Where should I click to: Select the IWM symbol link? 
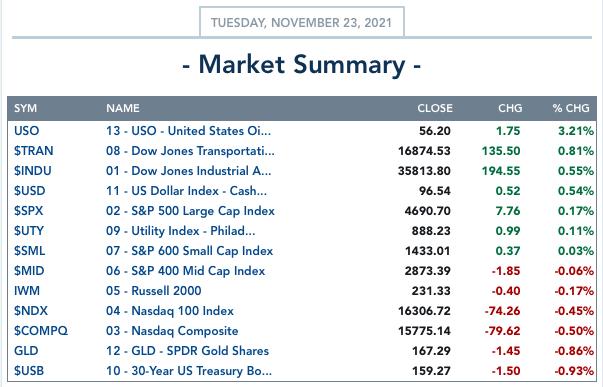tap(27, 291)
